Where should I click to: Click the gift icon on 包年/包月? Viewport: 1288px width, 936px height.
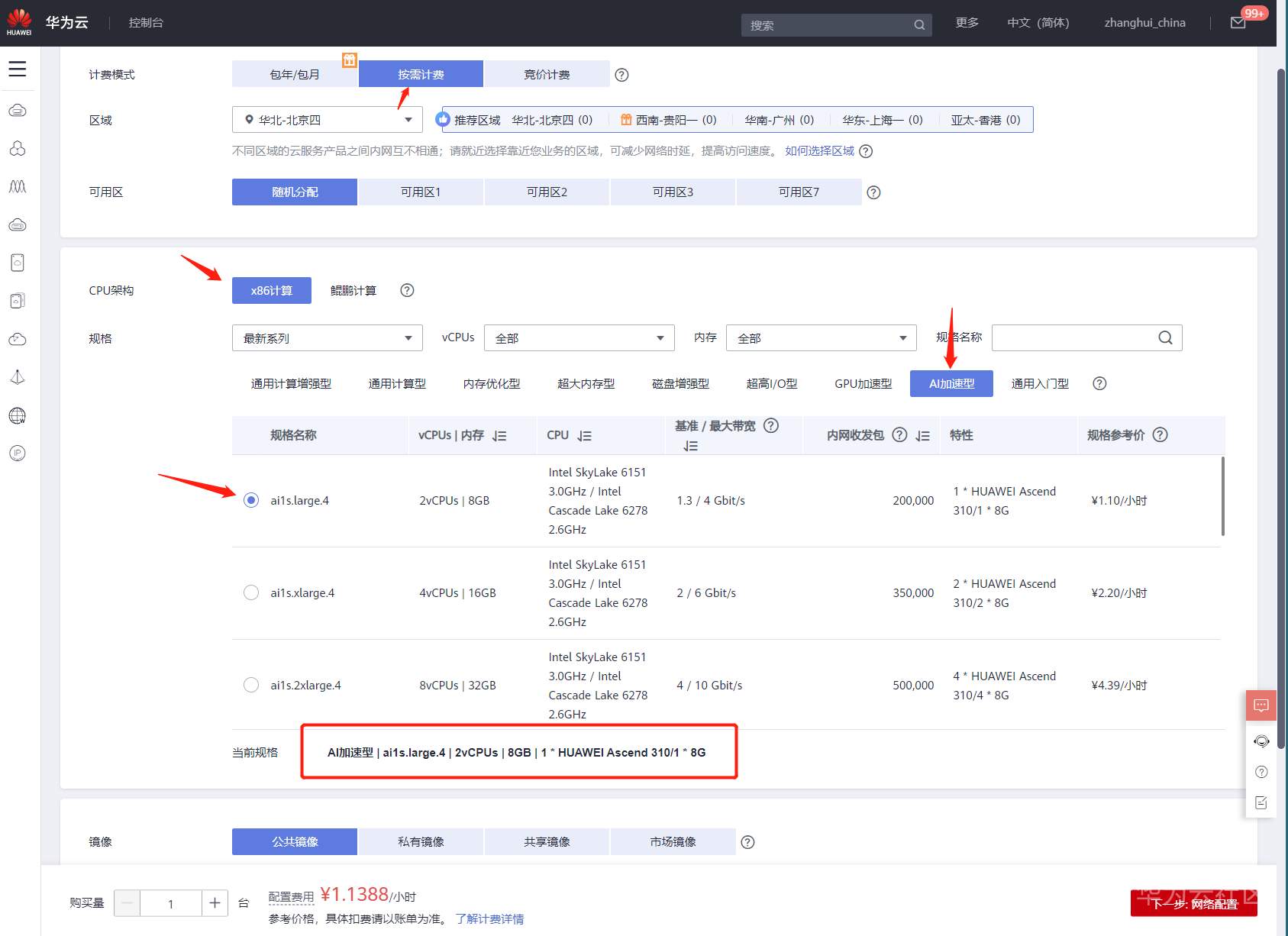point(349,60)
